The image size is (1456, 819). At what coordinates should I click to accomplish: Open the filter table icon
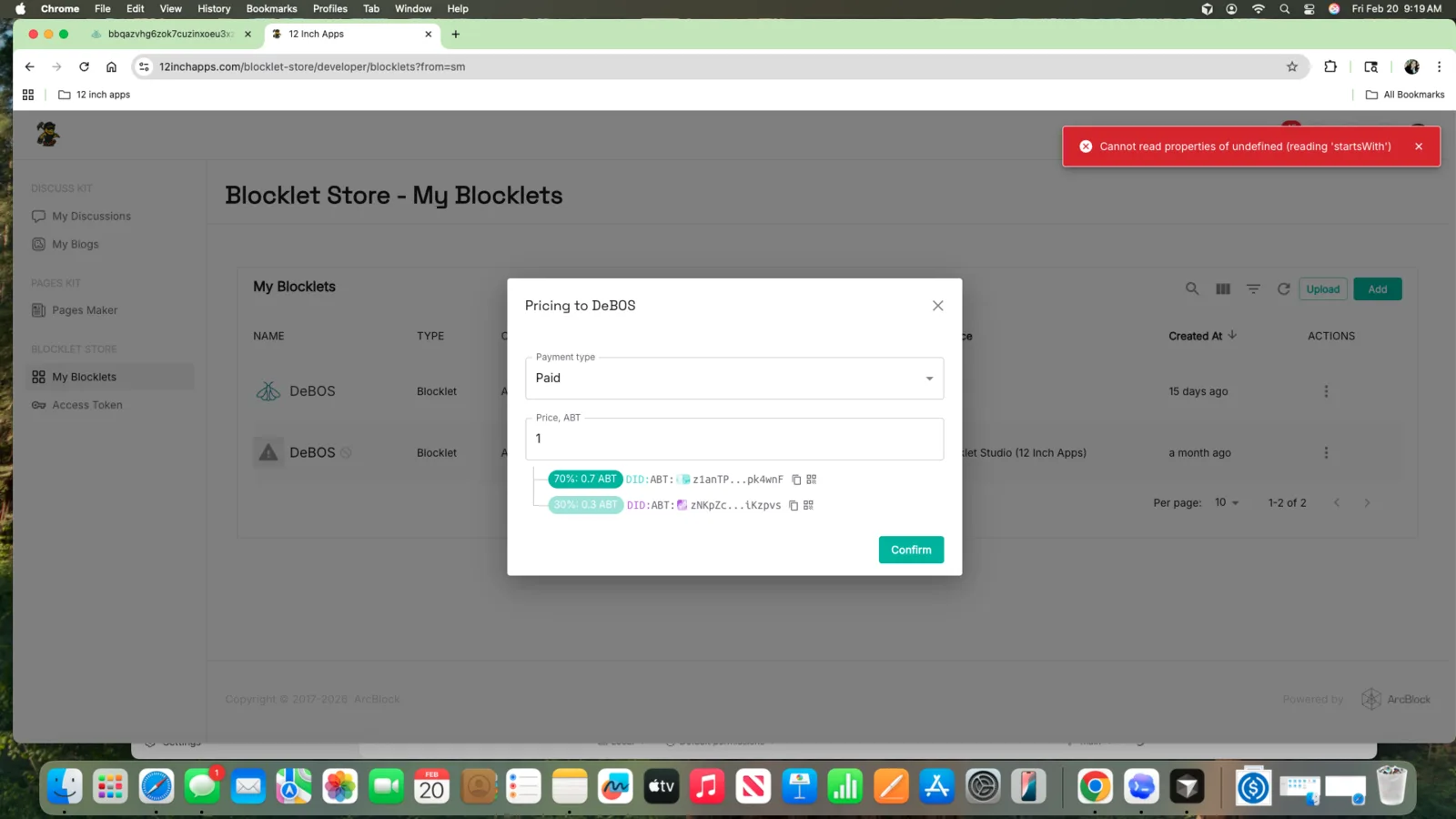[x=1253, y=289]
